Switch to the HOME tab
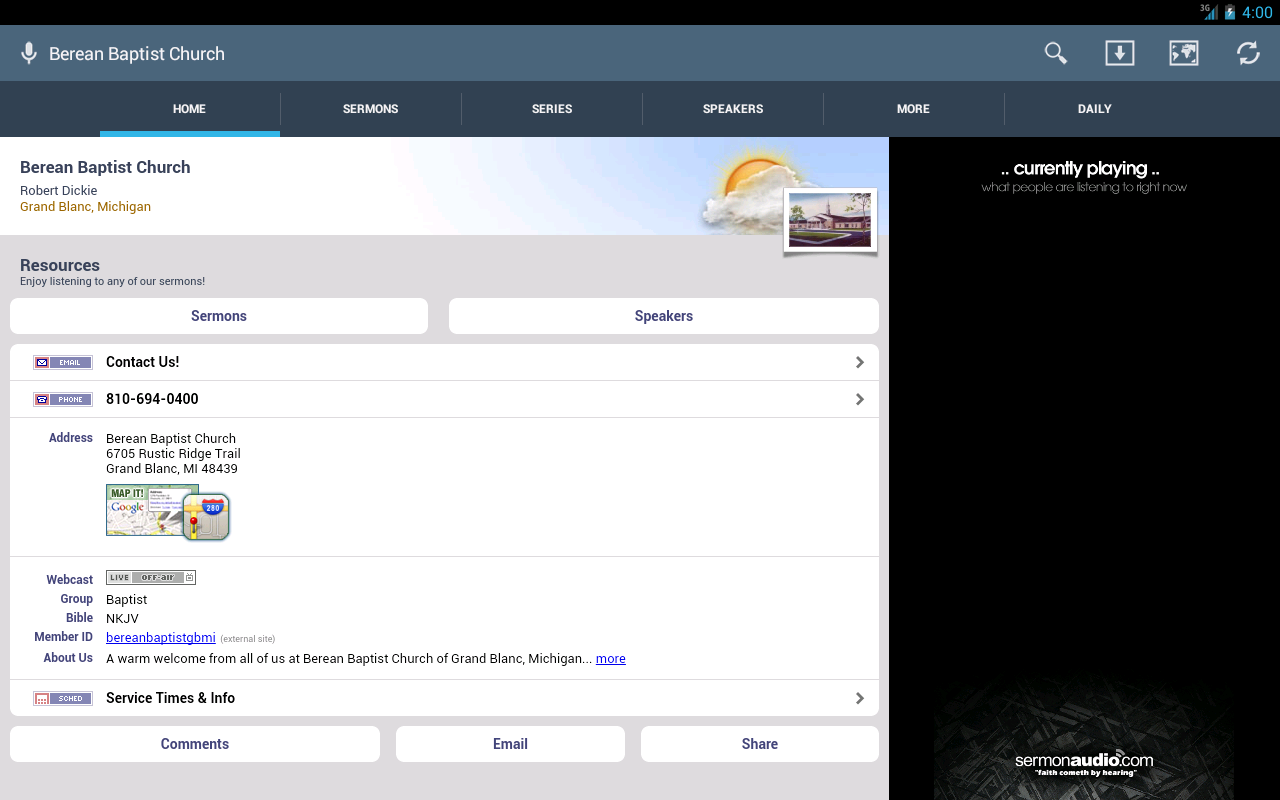The width and height of the screenshot is (1280, 800). (189, 109)
